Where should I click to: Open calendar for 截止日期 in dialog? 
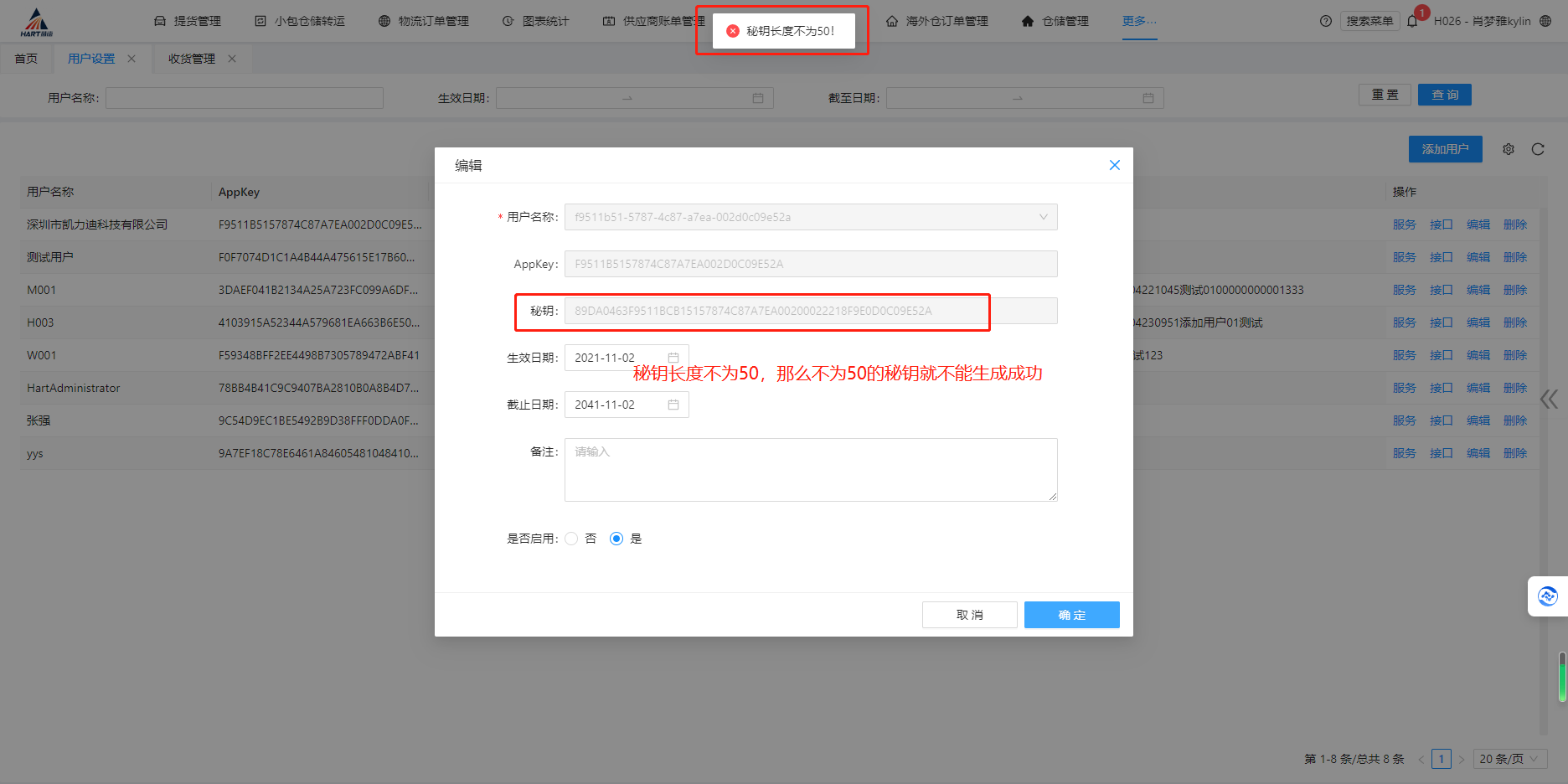673,405
